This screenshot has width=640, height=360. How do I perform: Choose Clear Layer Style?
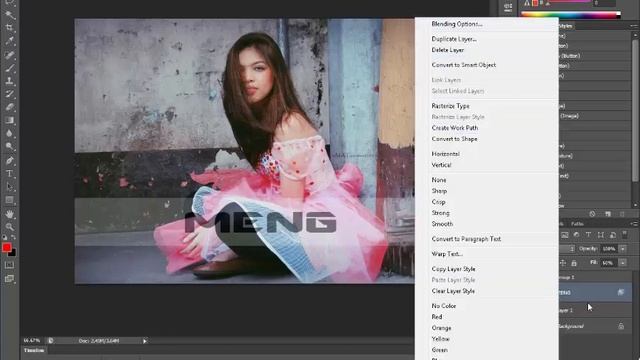[x=453, y=291]
